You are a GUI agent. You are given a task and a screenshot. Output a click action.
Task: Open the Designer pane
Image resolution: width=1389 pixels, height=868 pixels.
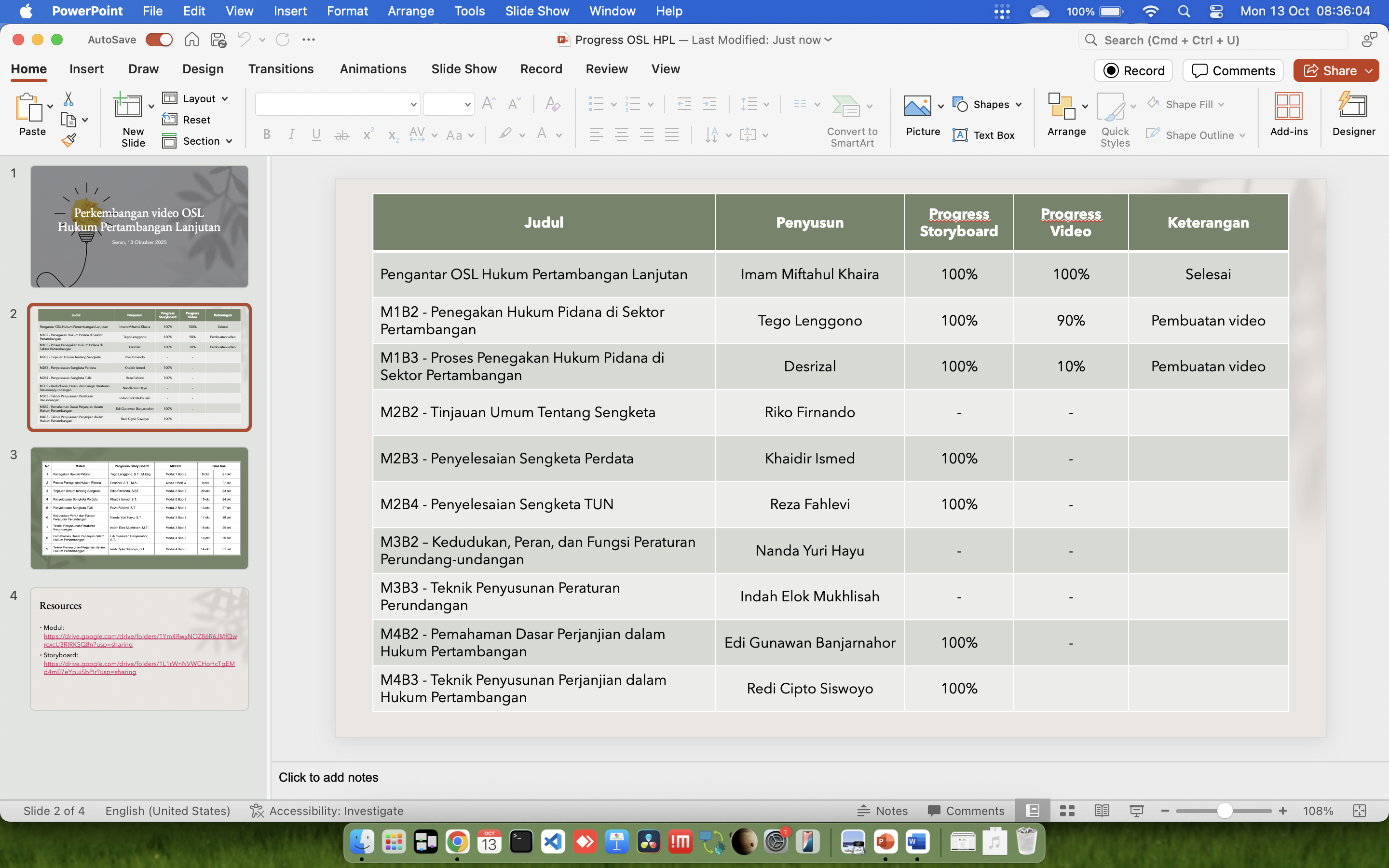pos(1353,115)
